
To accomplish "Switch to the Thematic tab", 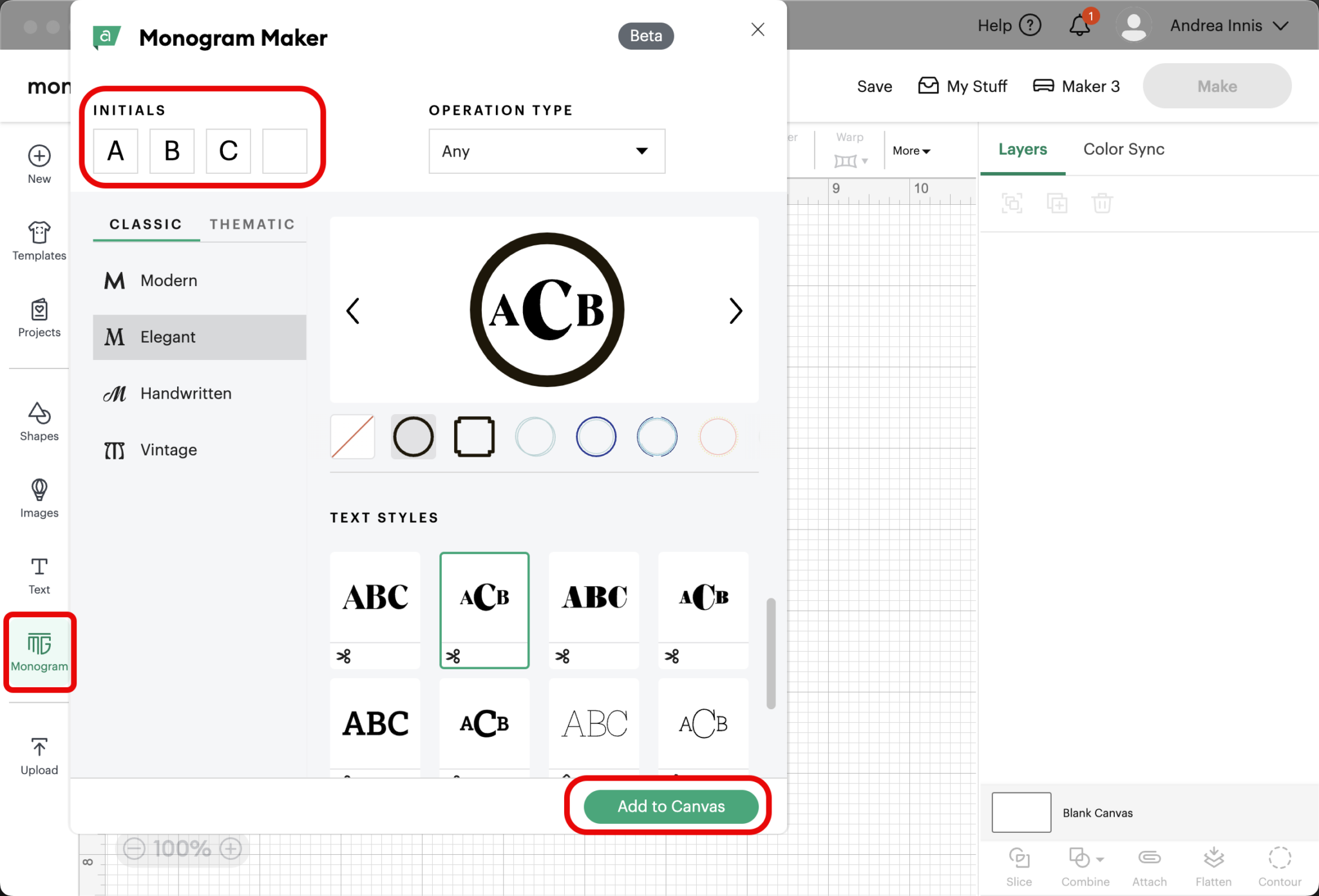I will (252, 224).
